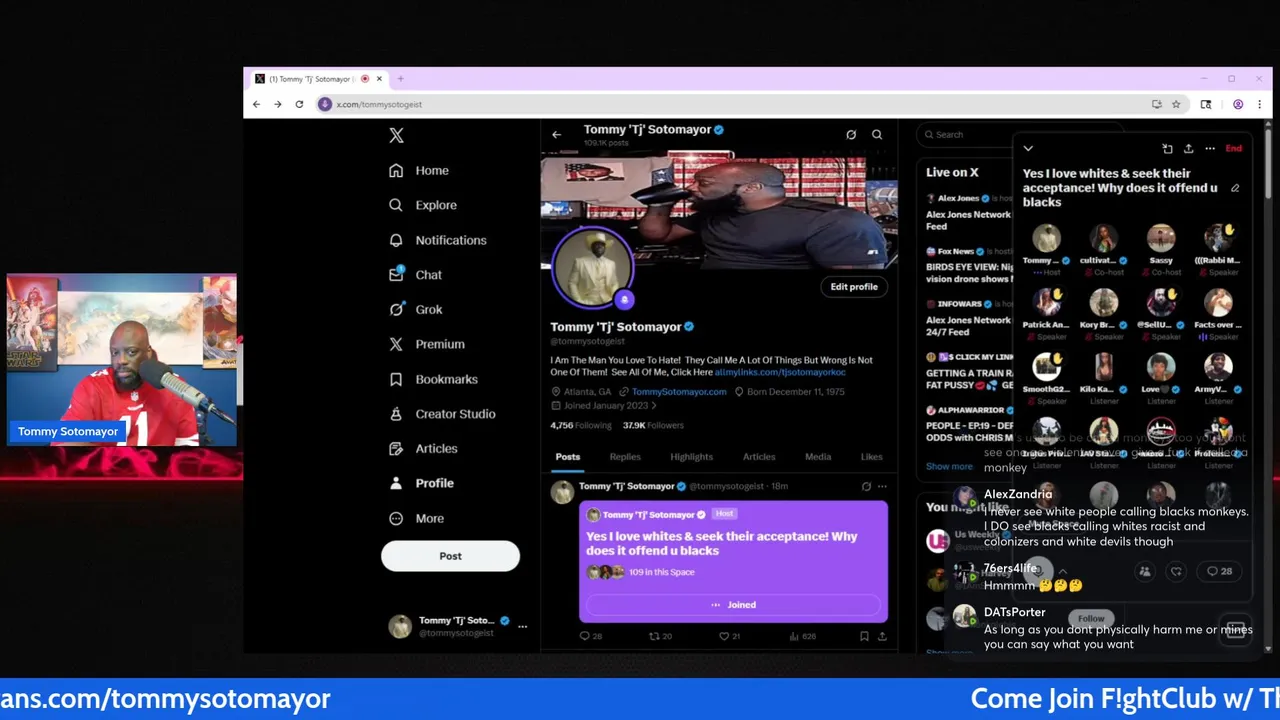The width and height of the screenshot is (1280, 720).
Task: Click the browser back button
Action: tap(256, 104)
